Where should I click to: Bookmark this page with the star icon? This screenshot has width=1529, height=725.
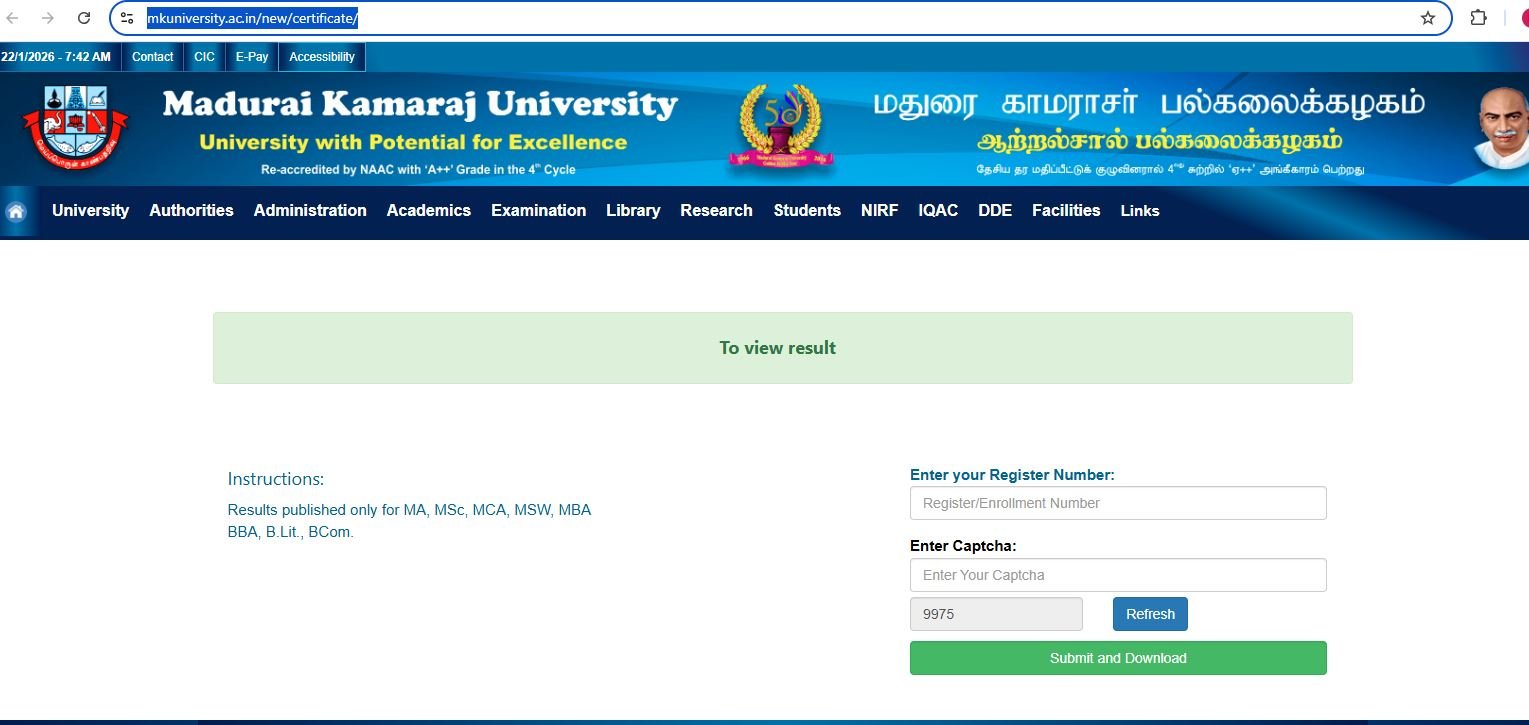(1427, 18)
